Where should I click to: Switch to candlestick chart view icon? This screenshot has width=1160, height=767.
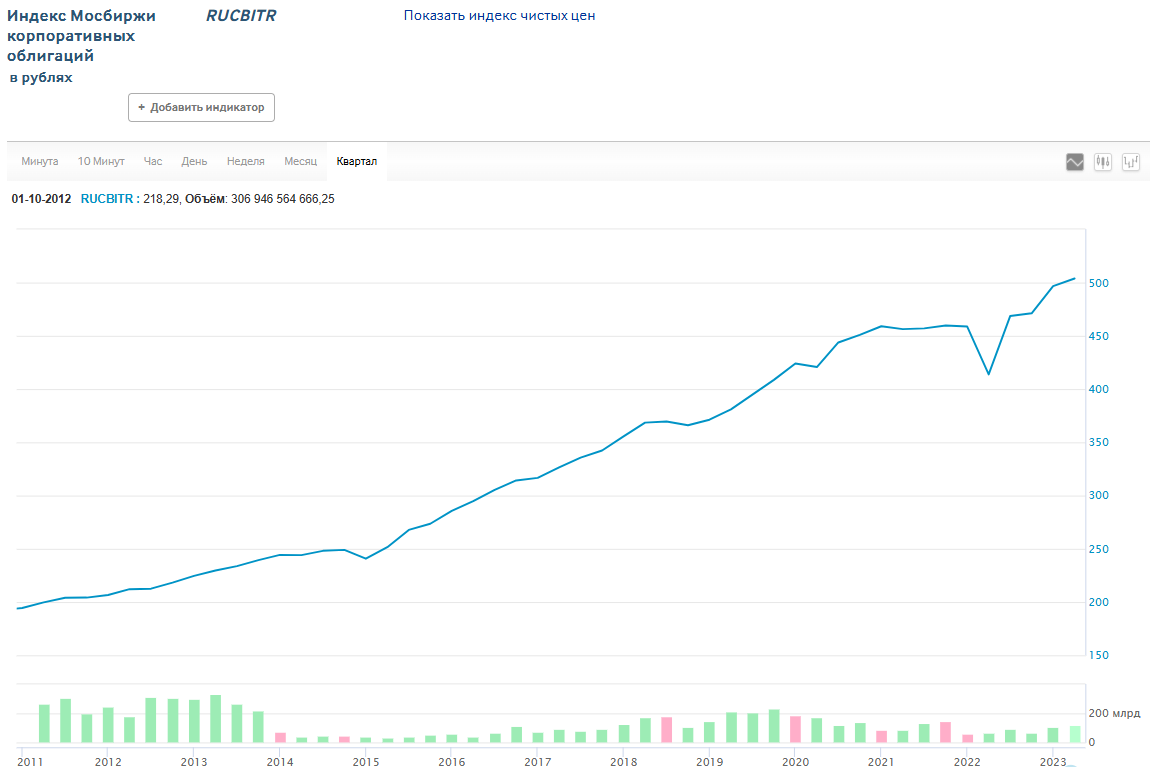pos(1102,161)
